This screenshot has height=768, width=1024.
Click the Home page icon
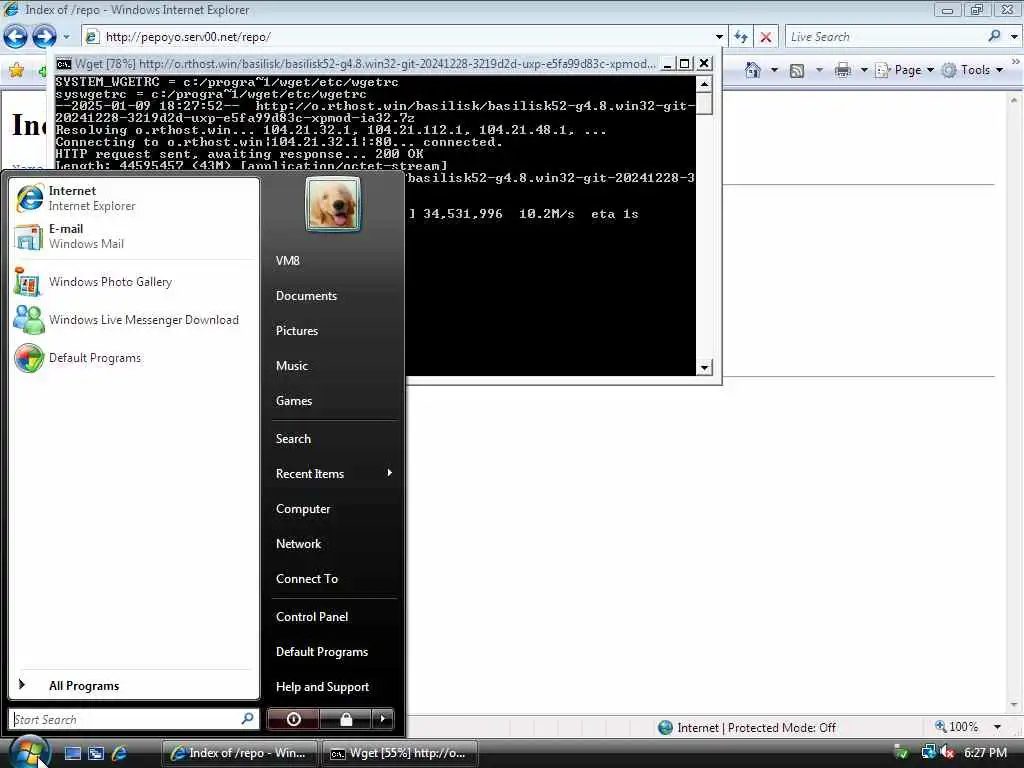click(x=753, y=70)
